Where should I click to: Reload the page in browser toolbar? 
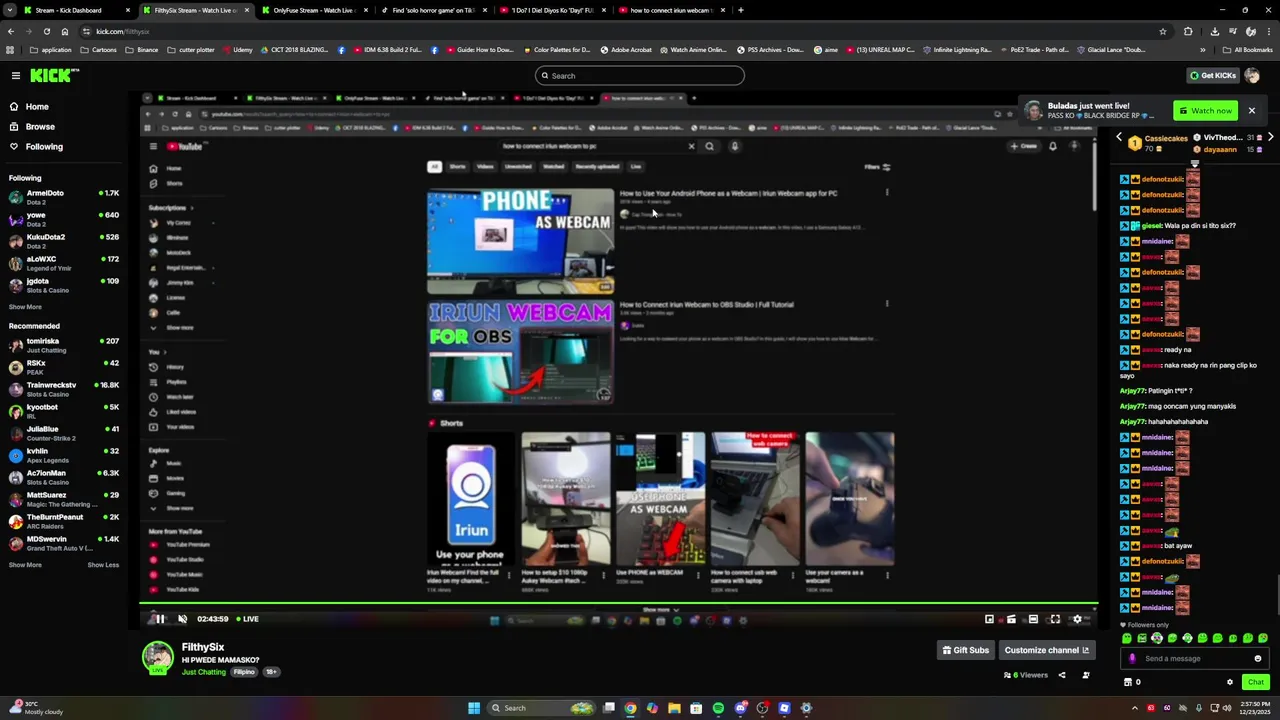tap(47, 31)
